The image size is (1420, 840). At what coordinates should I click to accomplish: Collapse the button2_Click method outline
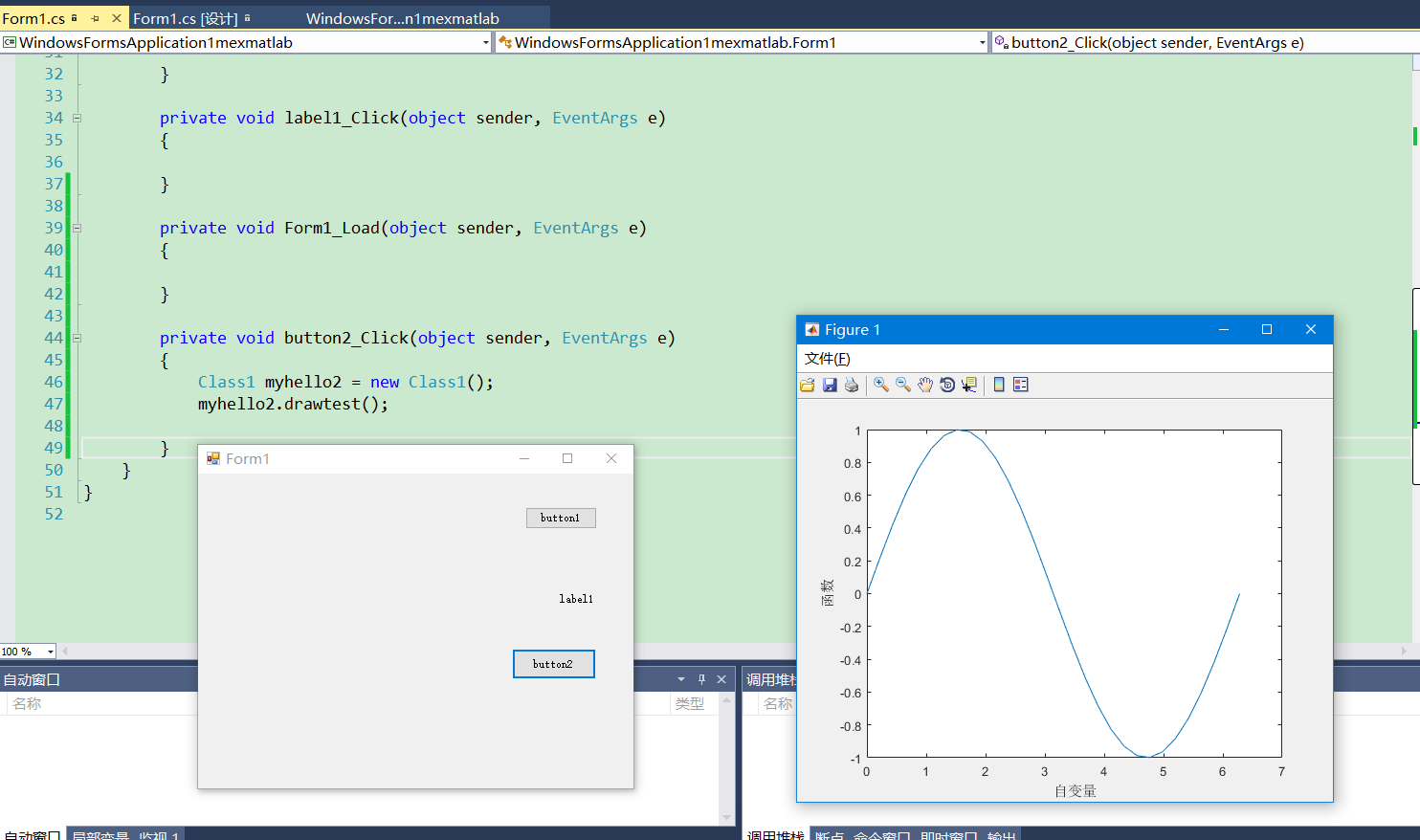coord(78,339)
